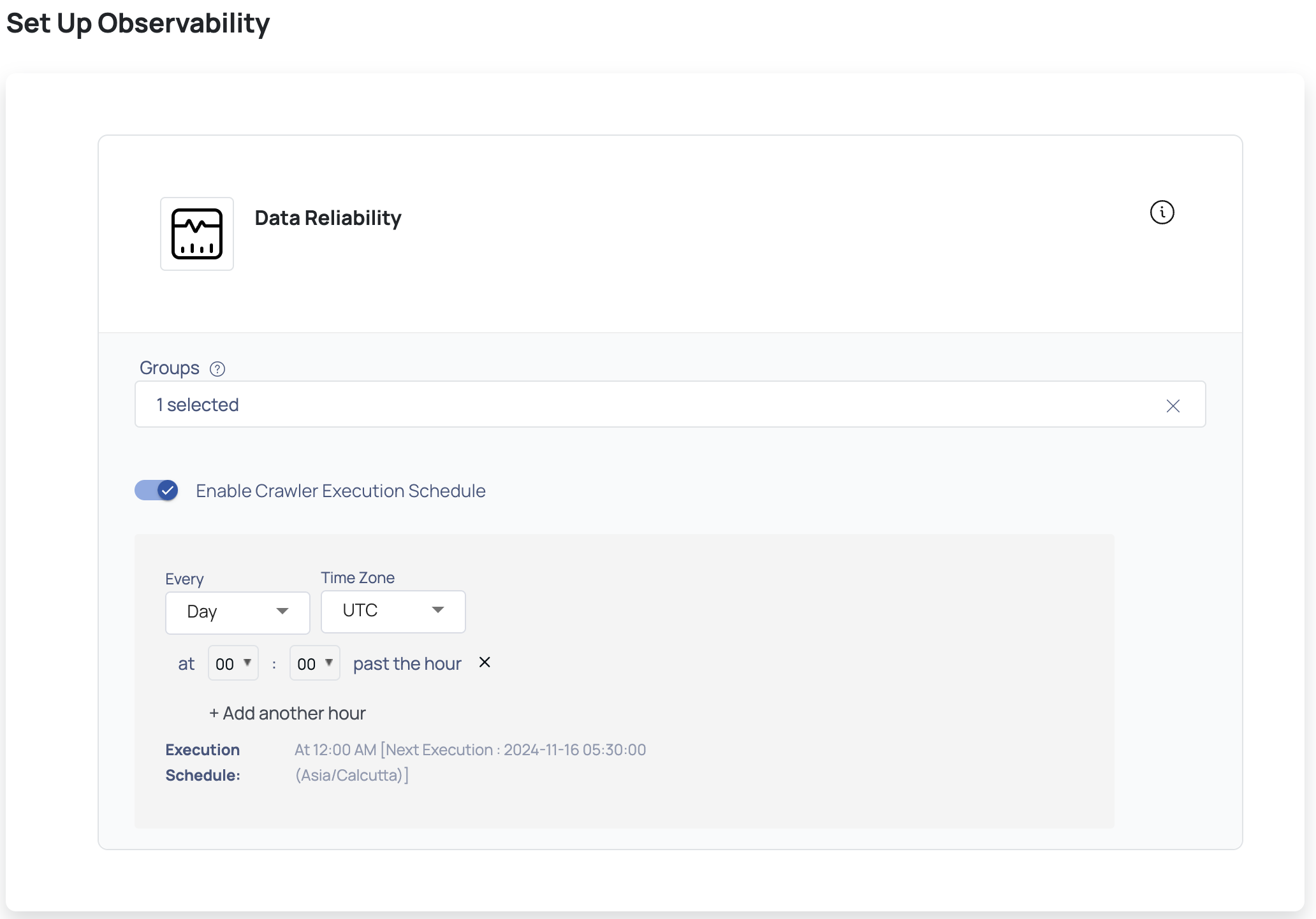Click the Data Reliability chart icon
1316x919 pixels.
(197, 234)
